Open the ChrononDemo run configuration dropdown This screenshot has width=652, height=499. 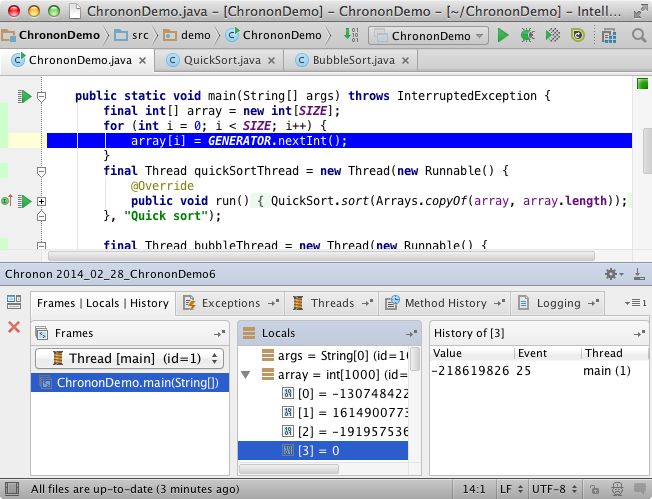pos(429,35)
